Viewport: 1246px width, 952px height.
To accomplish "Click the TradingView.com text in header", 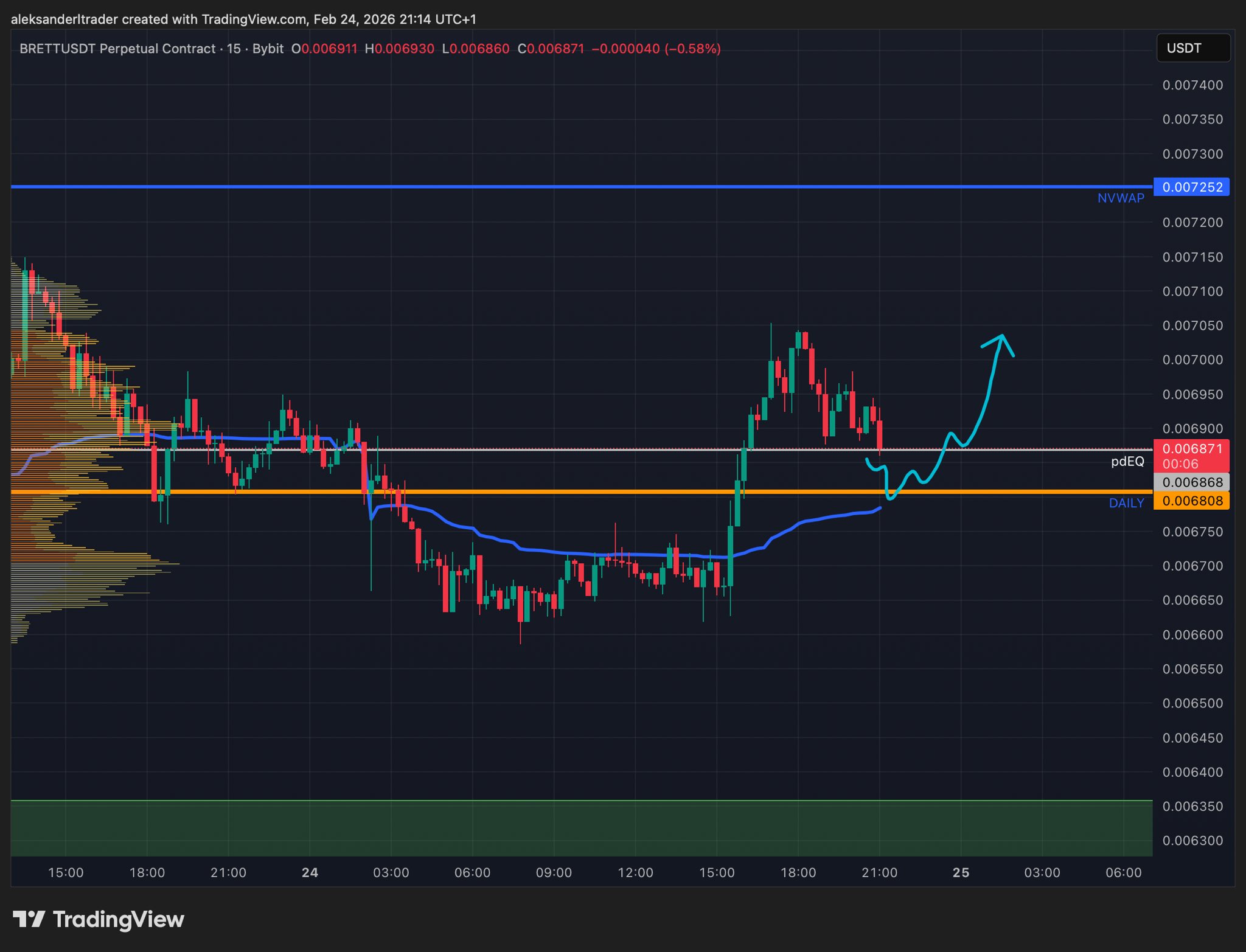I will [254, 19].
